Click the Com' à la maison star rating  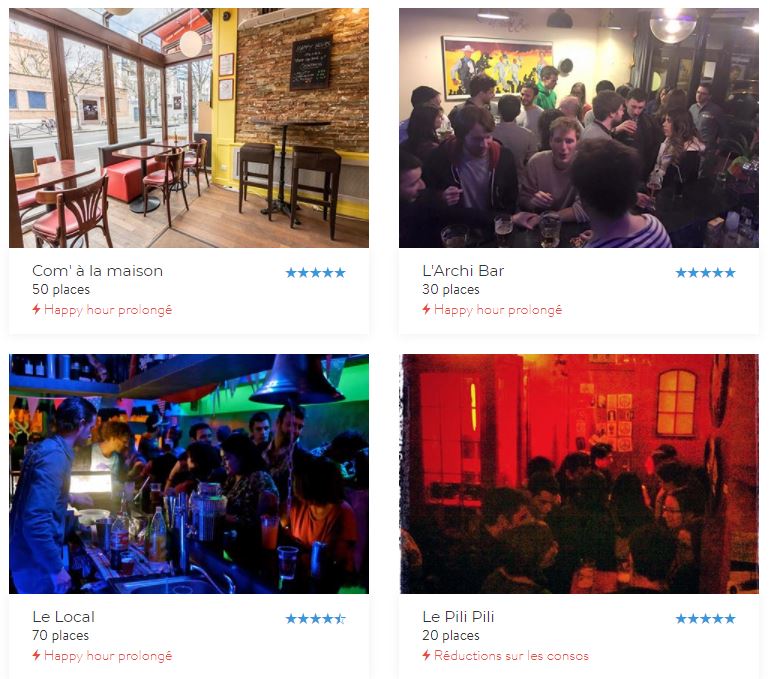pyautogui.click(x=315, y=273)
